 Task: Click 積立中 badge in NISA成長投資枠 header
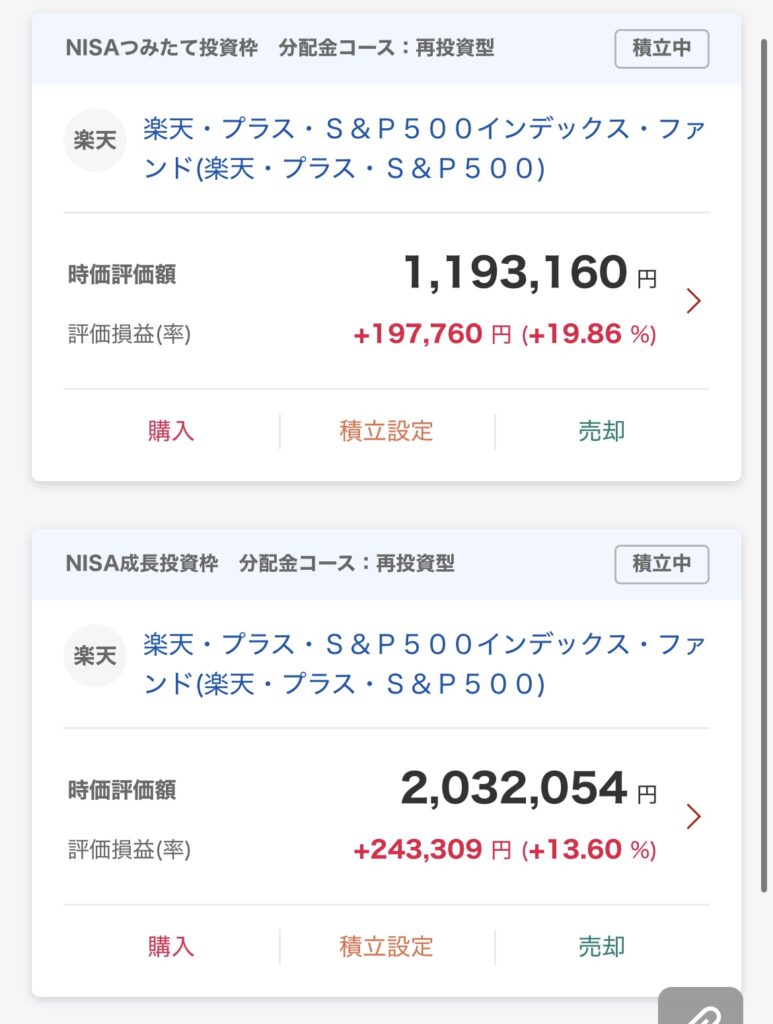point(661,564)
